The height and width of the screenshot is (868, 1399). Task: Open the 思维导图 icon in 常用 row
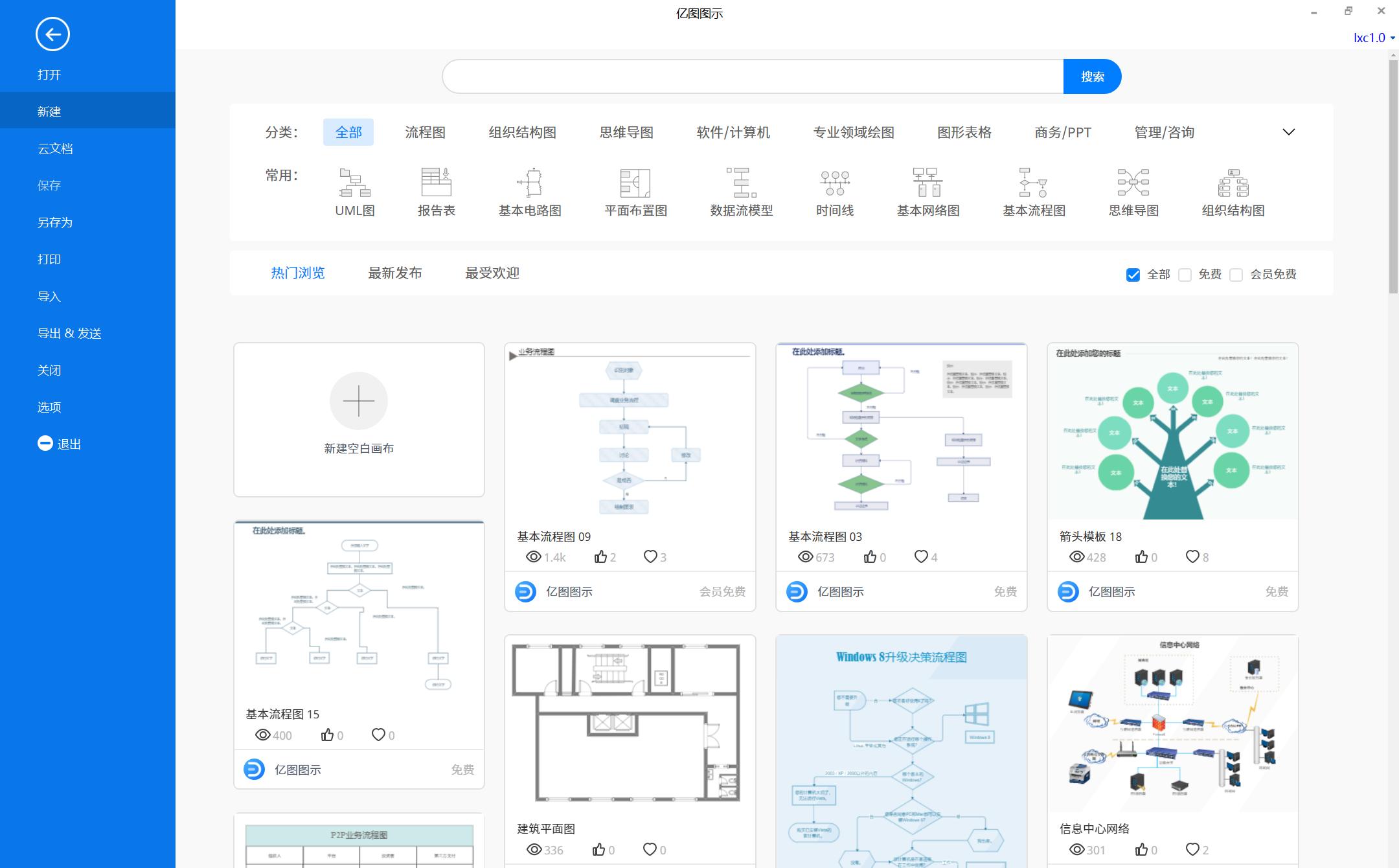click(1133, 190)
